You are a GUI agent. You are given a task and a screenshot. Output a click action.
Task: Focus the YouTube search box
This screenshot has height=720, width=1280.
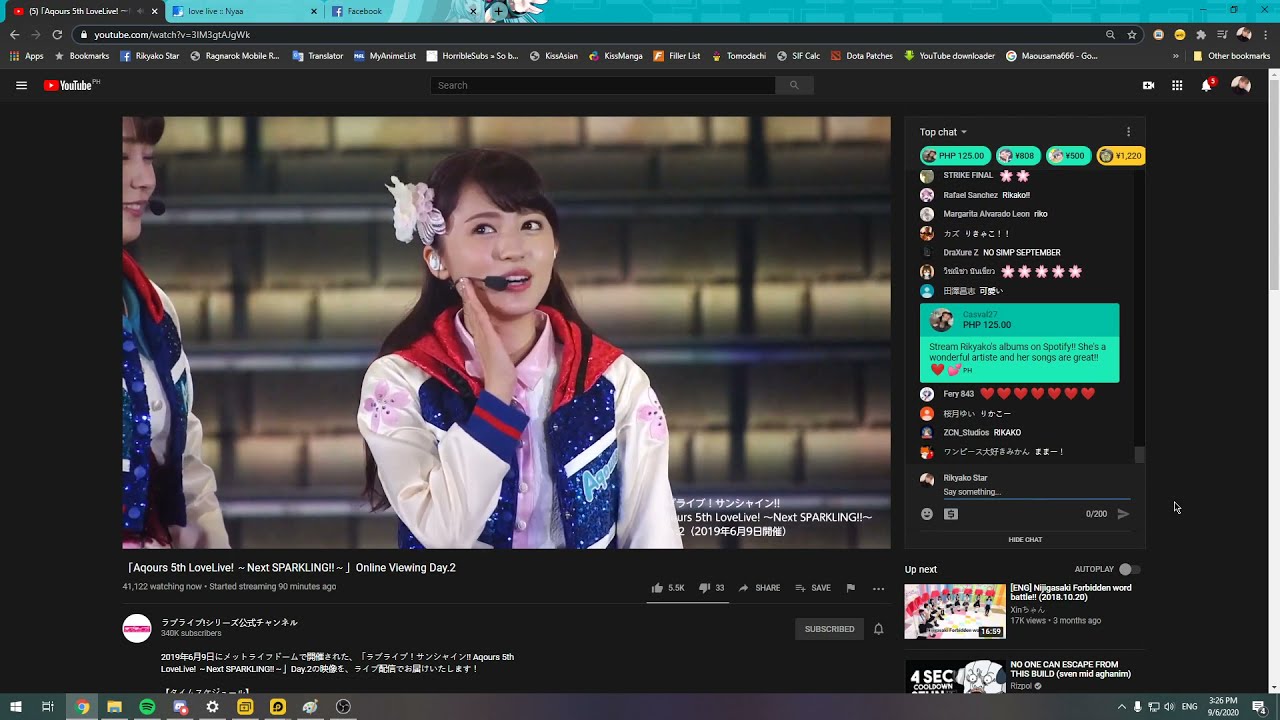pos(603,85)
